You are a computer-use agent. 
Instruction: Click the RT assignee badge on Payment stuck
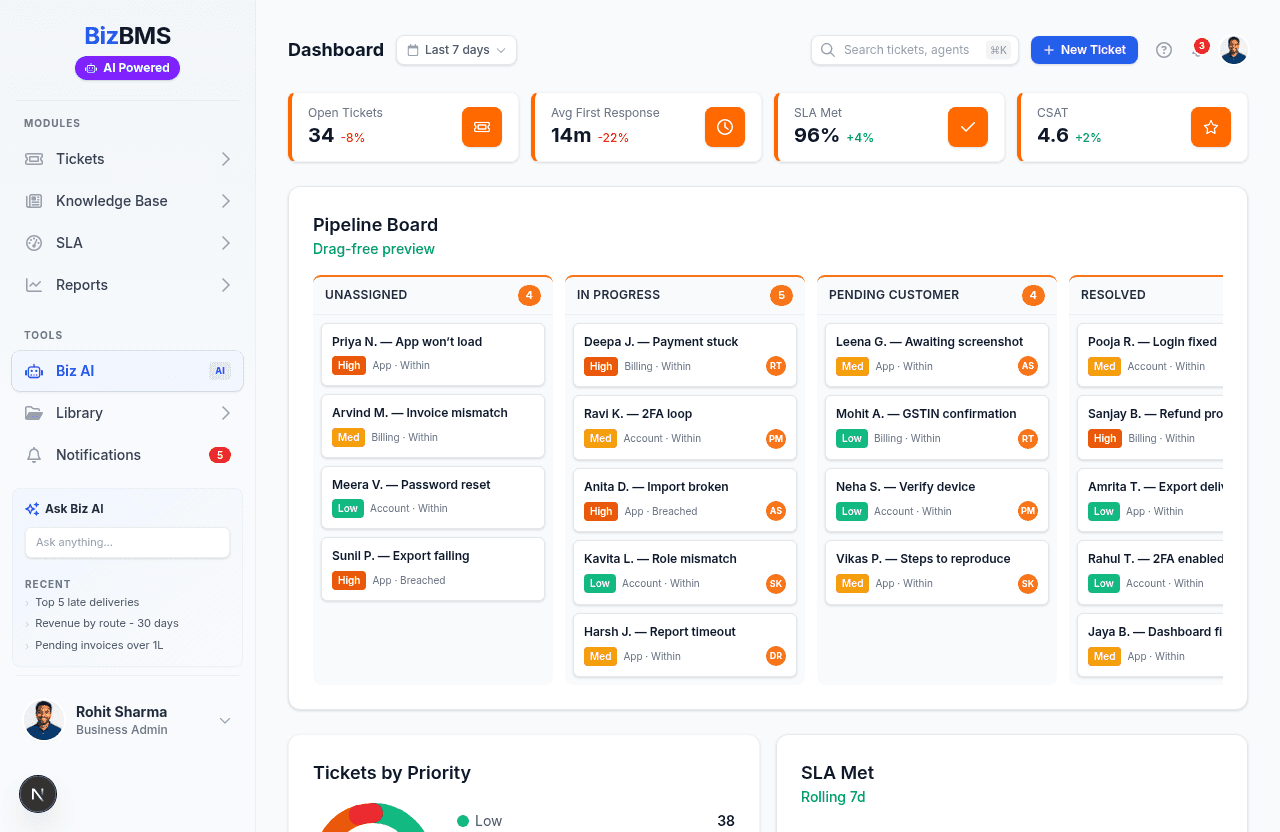point(775,366)
